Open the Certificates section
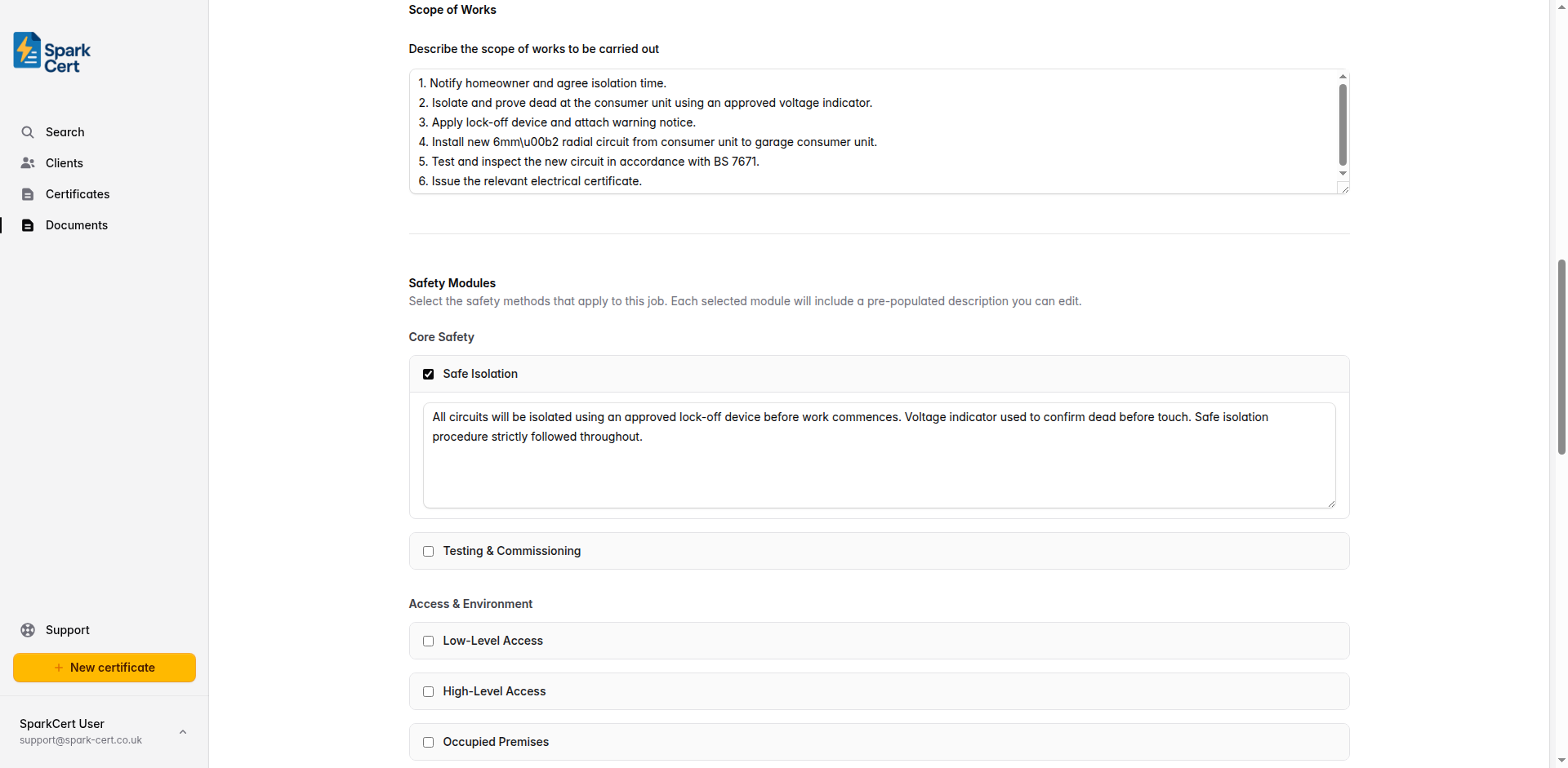Screen dimensions: 1568x768 [x=78, y=193]
